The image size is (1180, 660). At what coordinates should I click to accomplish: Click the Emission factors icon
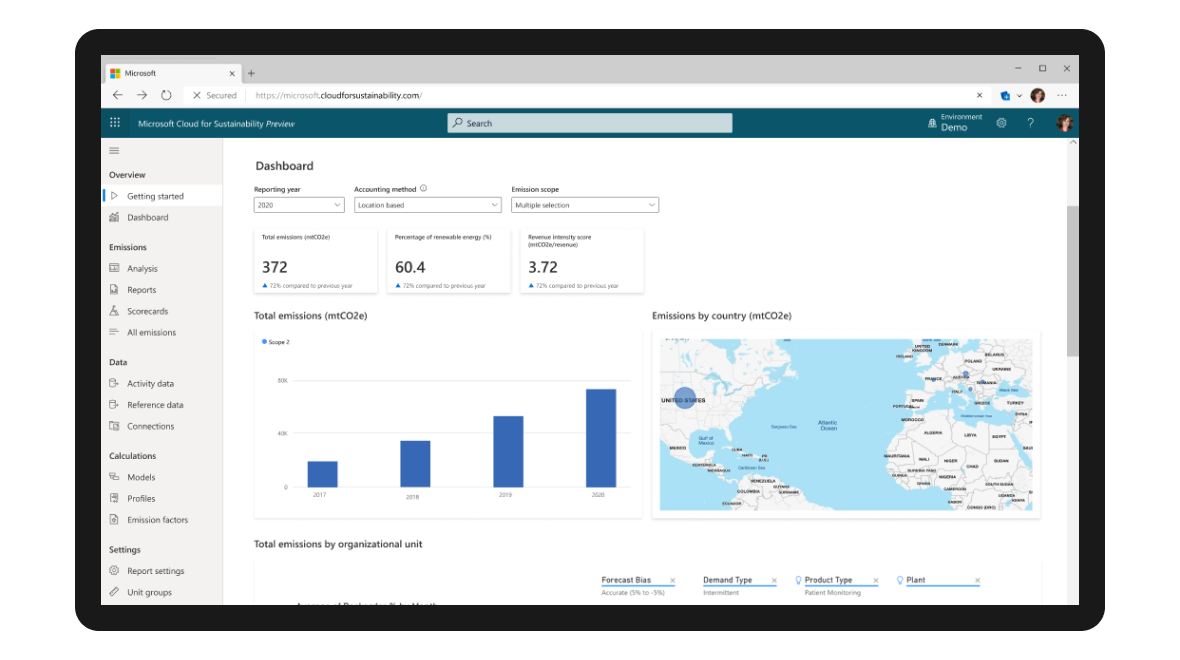(114, 520)
